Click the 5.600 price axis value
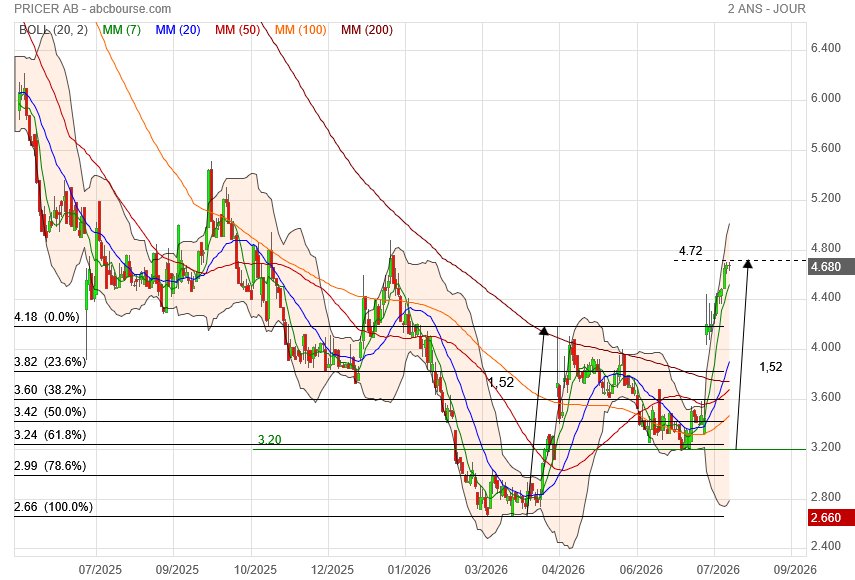 pyautogui.click(x=826, y=148)
